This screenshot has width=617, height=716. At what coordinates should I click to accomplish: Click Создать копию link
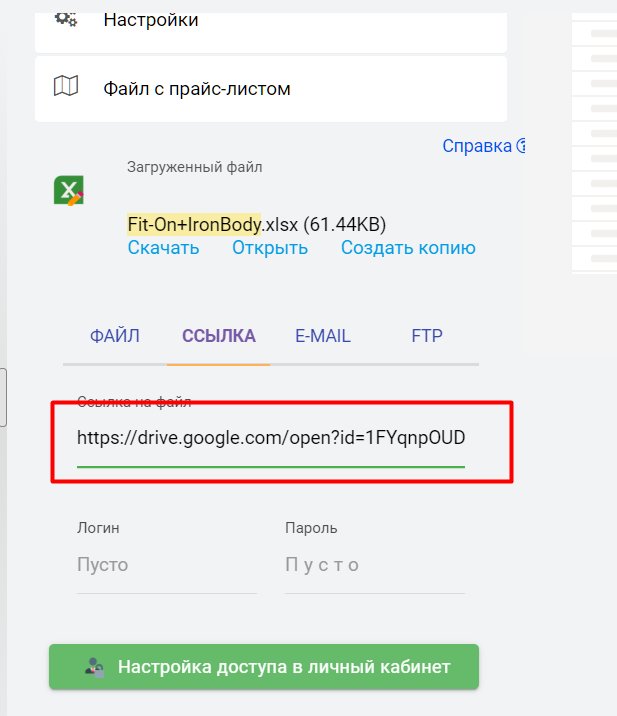[408, 248]
